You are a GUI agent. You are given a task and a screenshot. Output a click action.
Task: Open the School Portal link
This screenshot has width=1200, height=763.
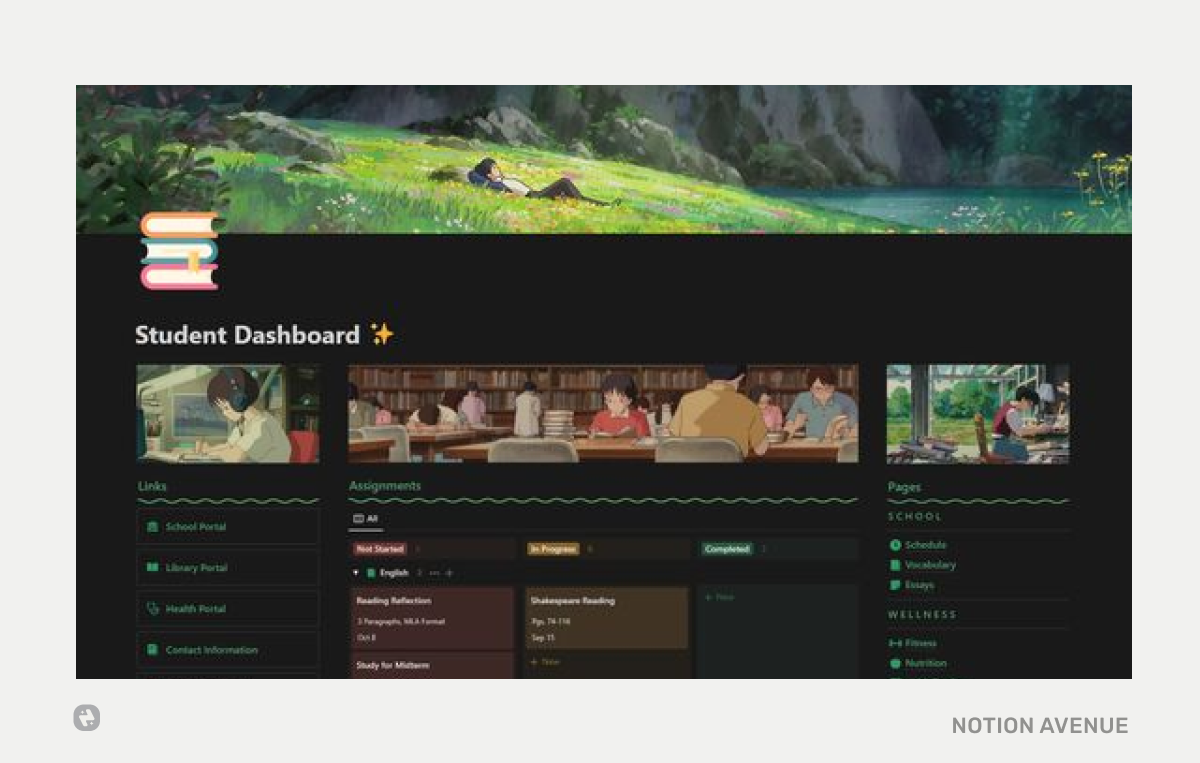(x=228, y=527)
